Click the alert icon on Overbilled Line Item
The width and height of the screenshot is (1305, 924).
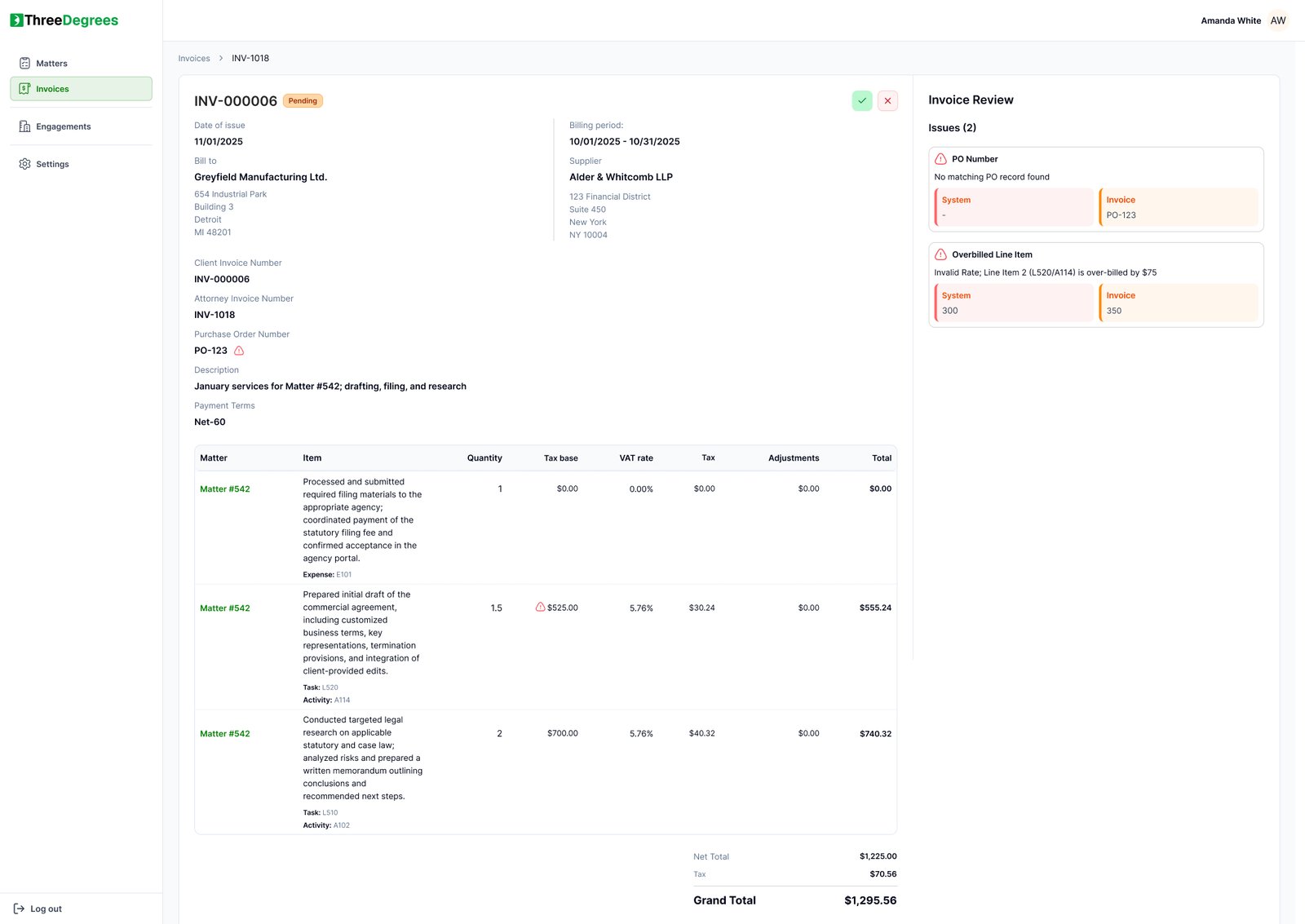pos(942,254)
